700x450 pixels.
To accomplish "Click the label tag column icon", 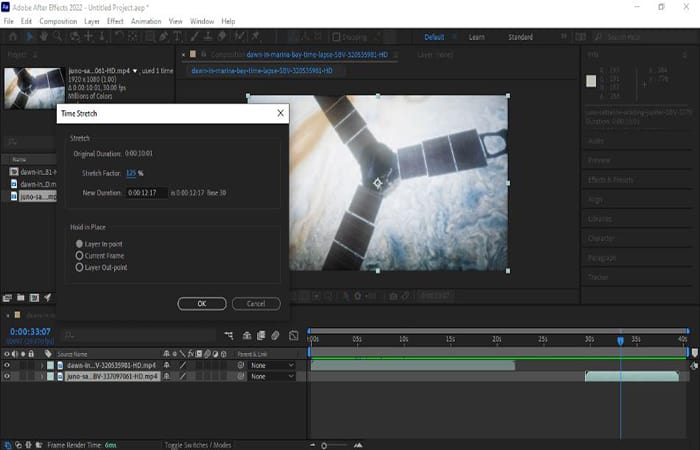I will click(x=48, y=354).
